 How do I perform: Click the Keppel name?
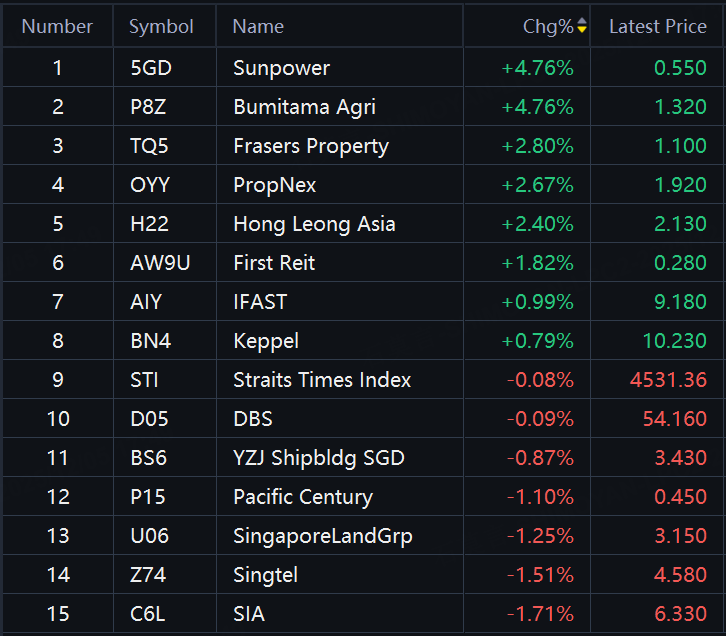266,341
